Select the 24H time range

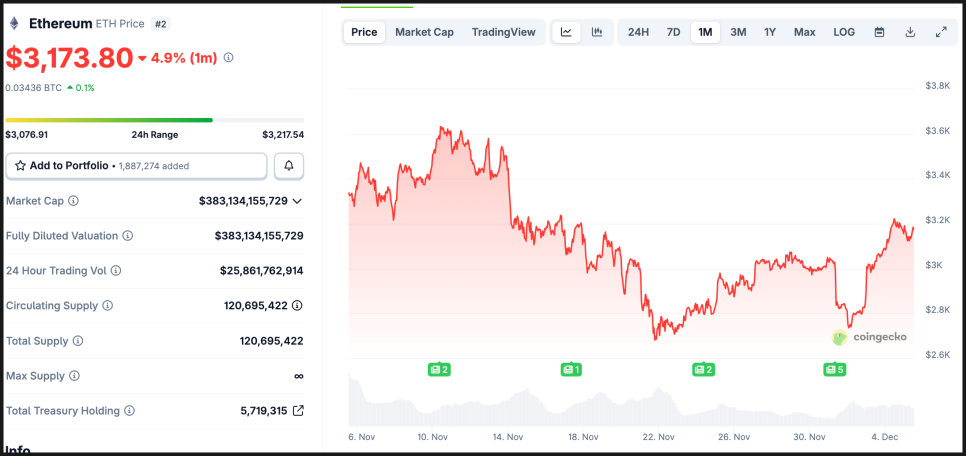pyautogui.click(x=638, y=32)
